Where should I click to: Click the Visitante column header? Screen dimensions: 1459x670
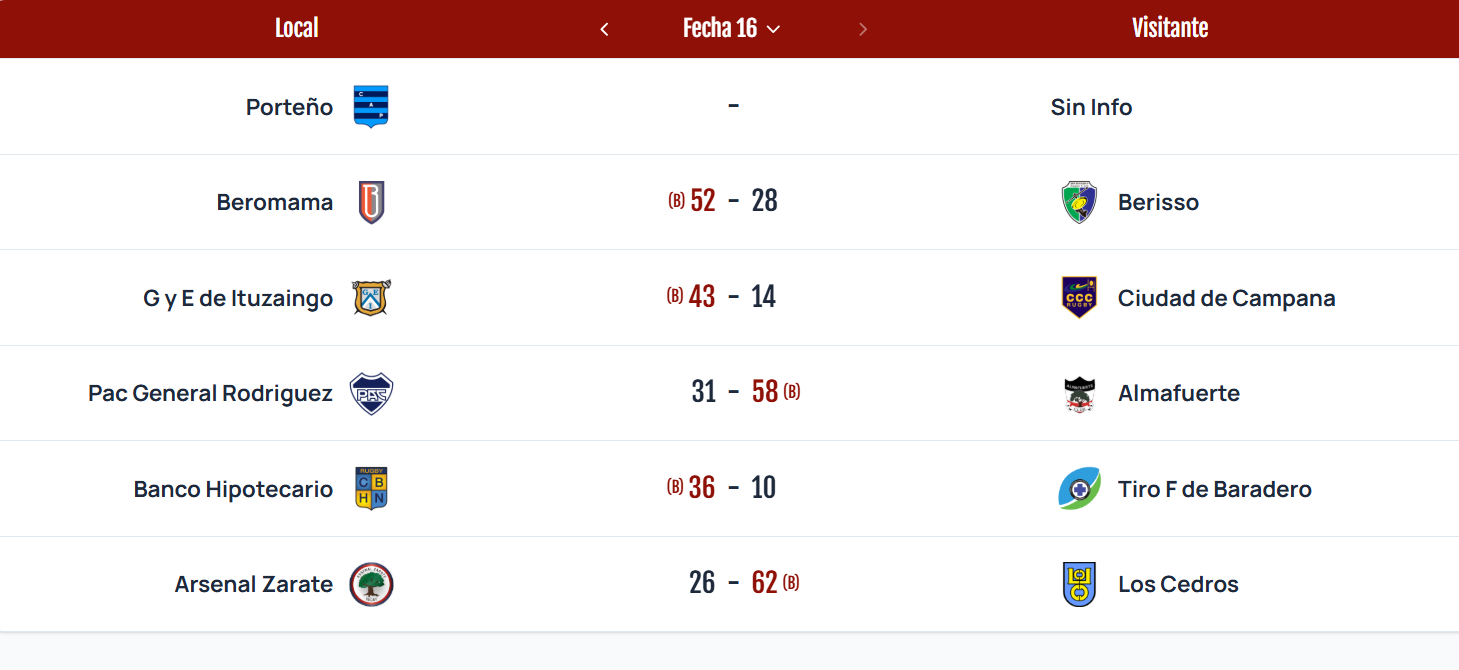tap(1170, 28)
